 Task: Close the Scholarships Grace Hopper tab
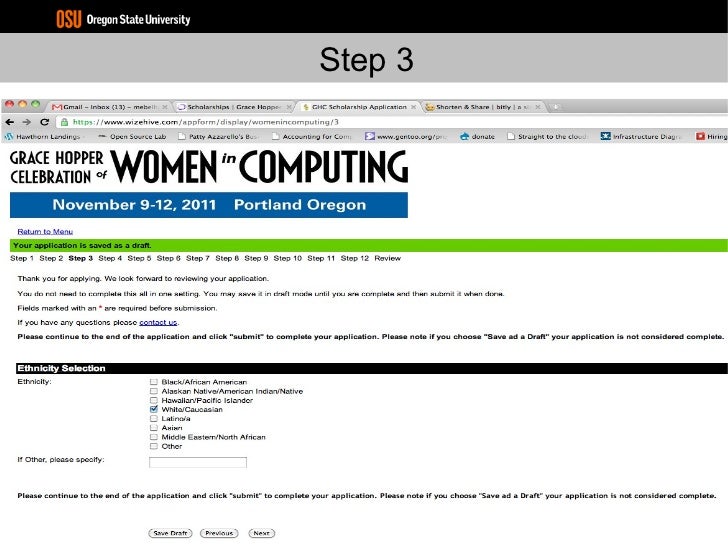tap(289, 107)
